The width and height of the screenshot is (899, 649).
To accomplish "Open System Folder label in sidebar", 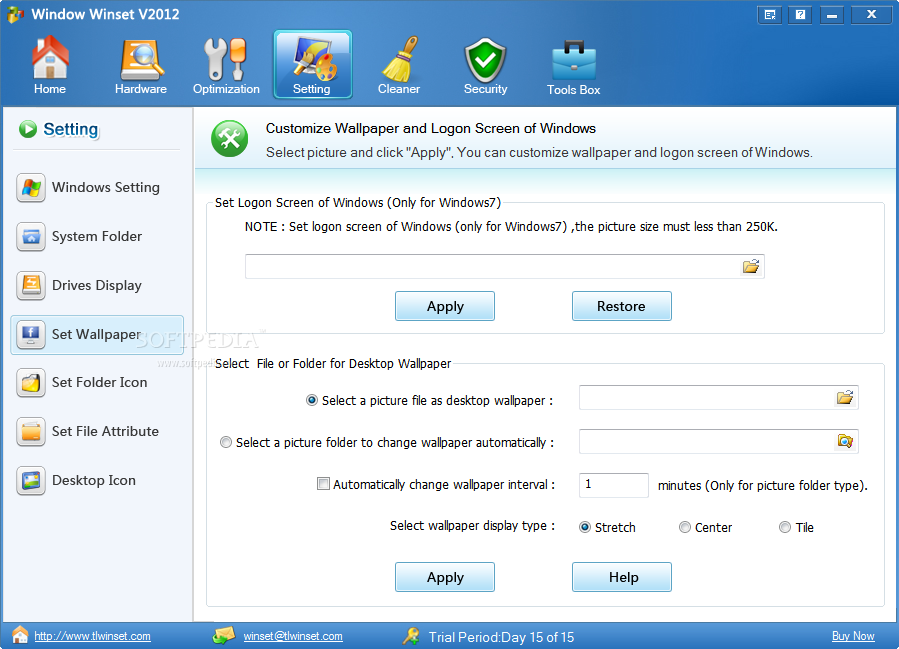I will (x=97, y=236).
